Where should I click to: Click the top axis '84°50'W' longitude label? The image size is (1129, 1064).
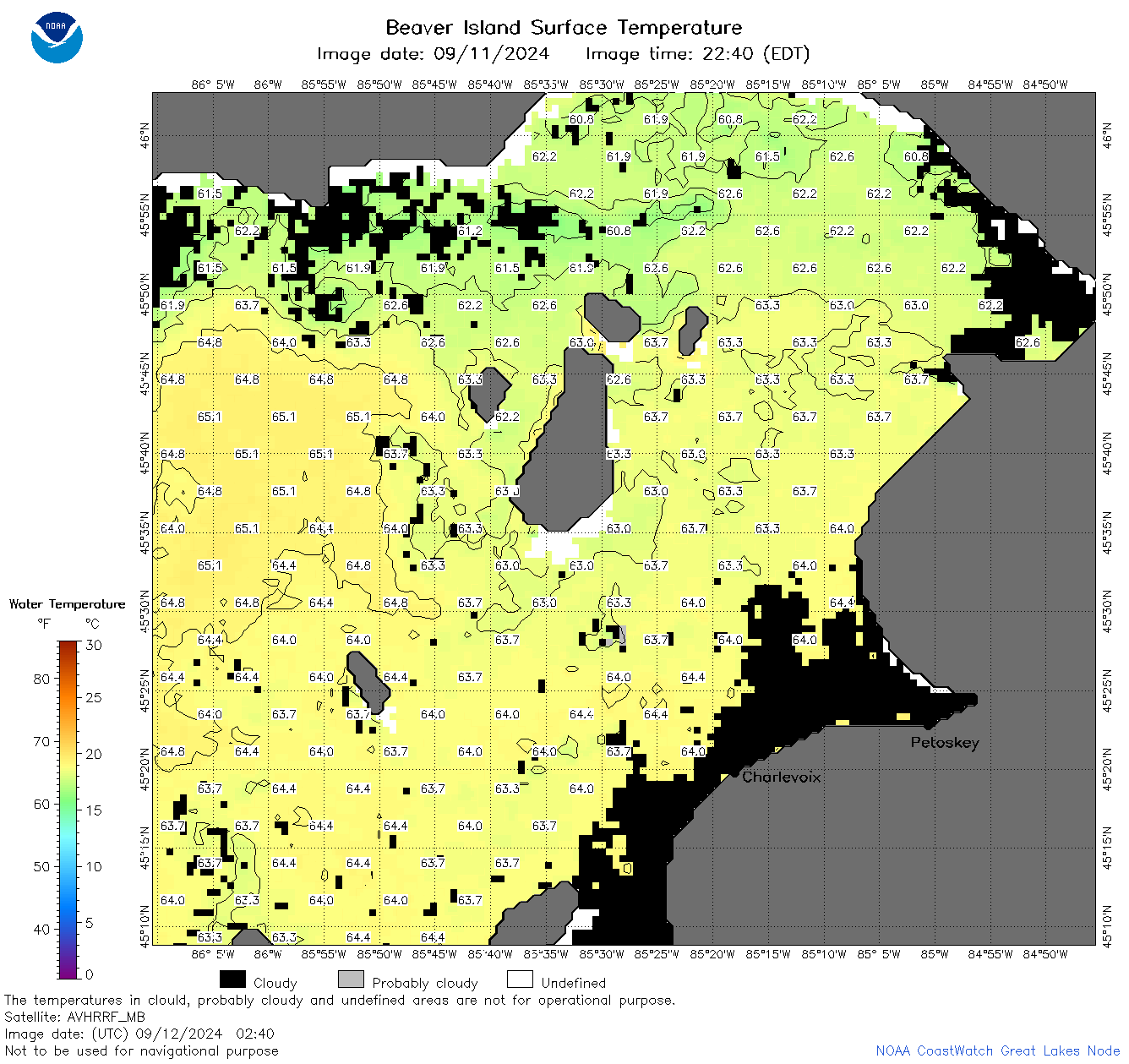1045,85
